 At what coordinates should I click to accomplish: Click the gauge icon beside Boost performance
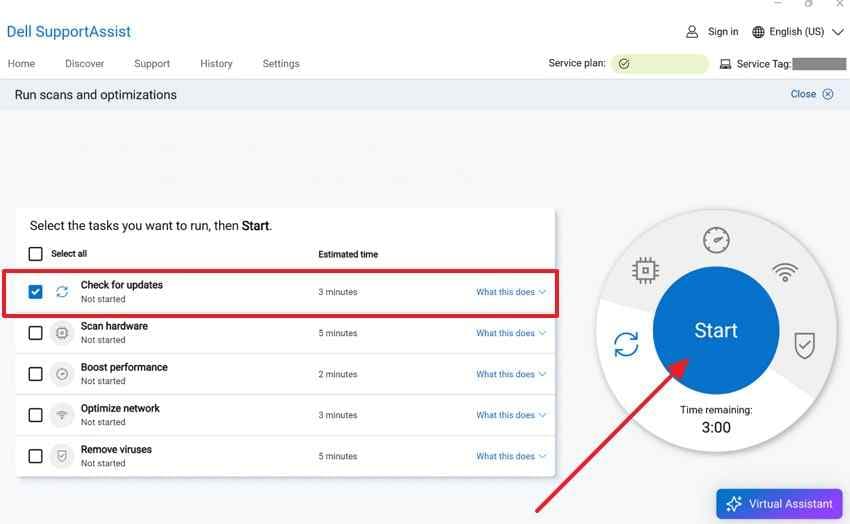[62, 374]
